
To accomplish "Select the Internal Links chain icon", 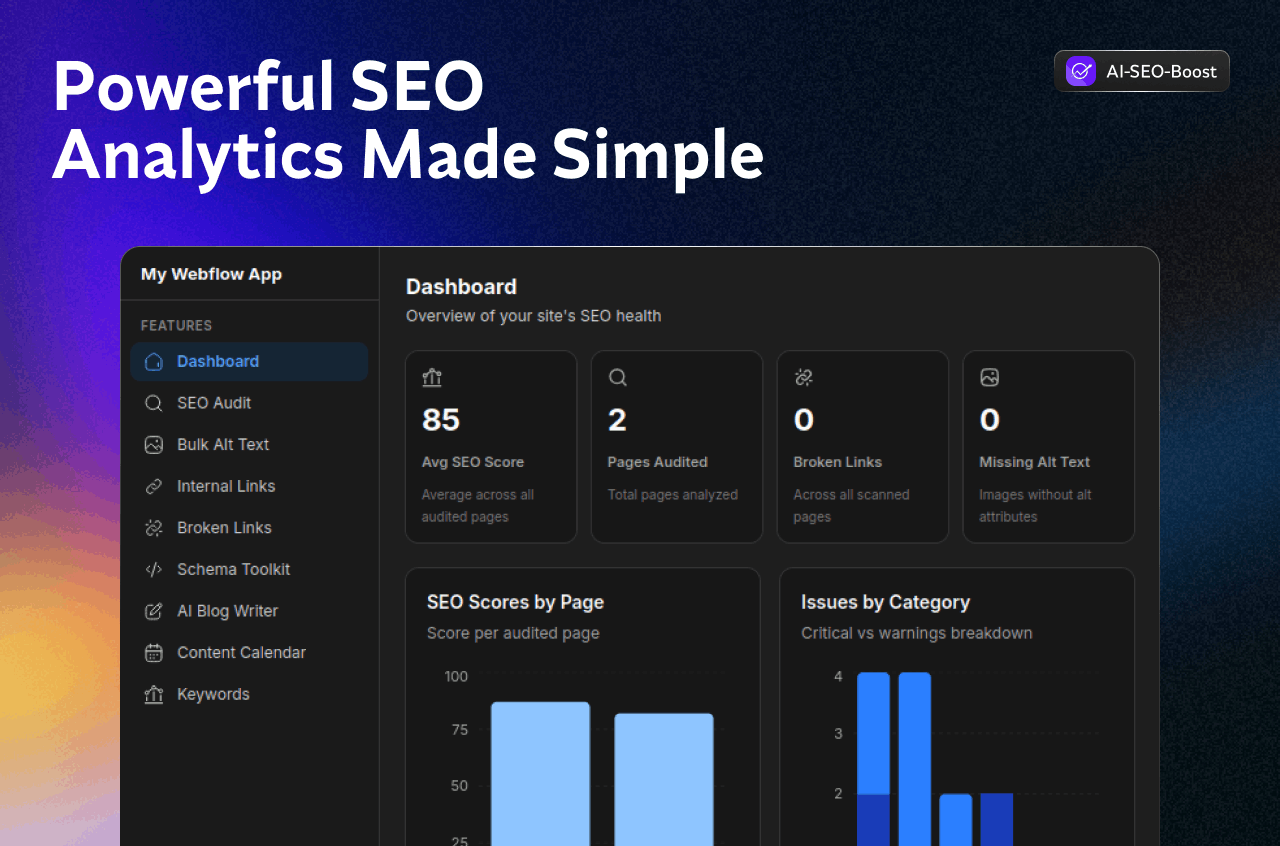I will tap(154, 486).
